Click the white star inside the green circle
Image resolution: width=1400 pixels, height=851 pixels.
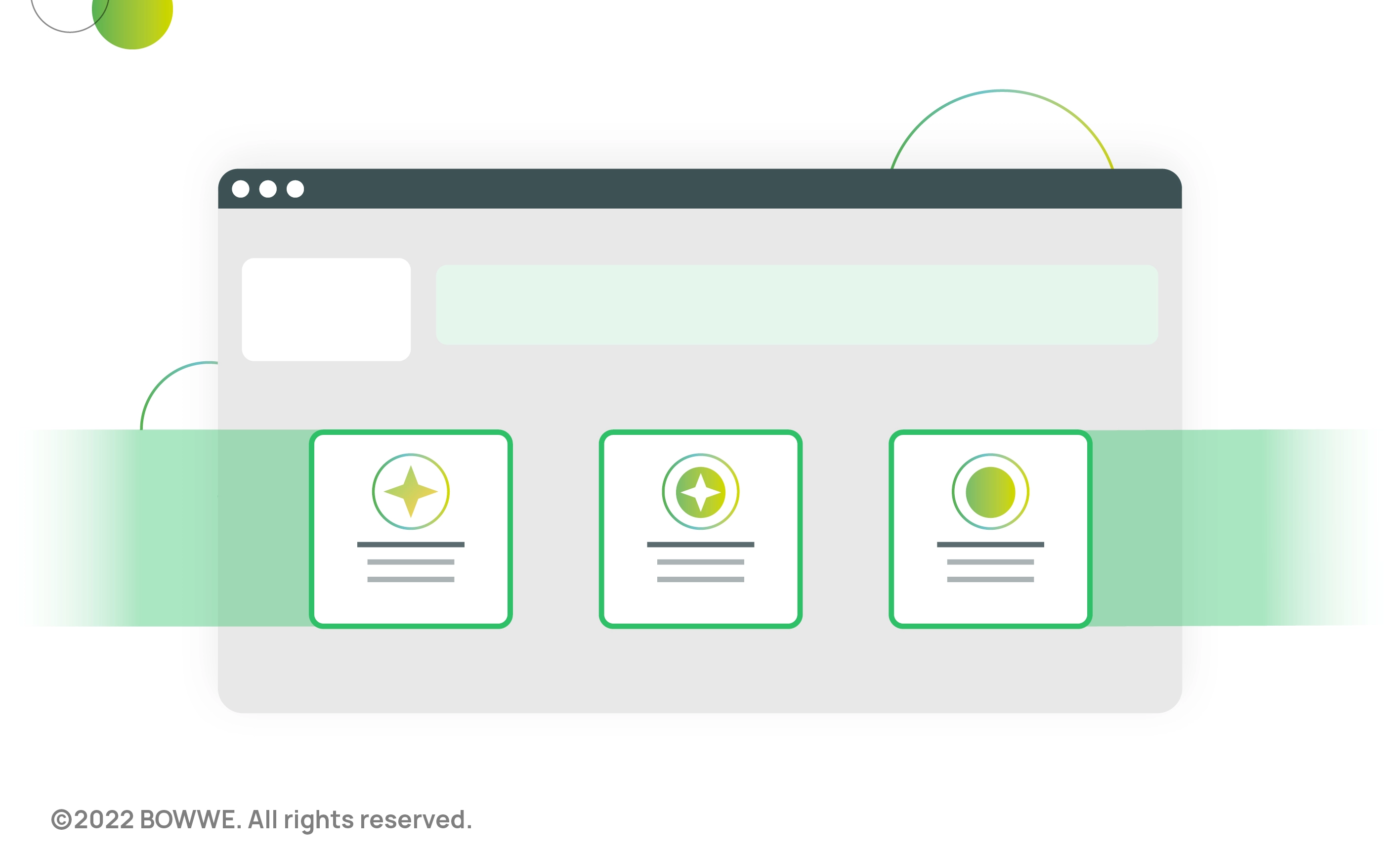click(x=701, y=492)
